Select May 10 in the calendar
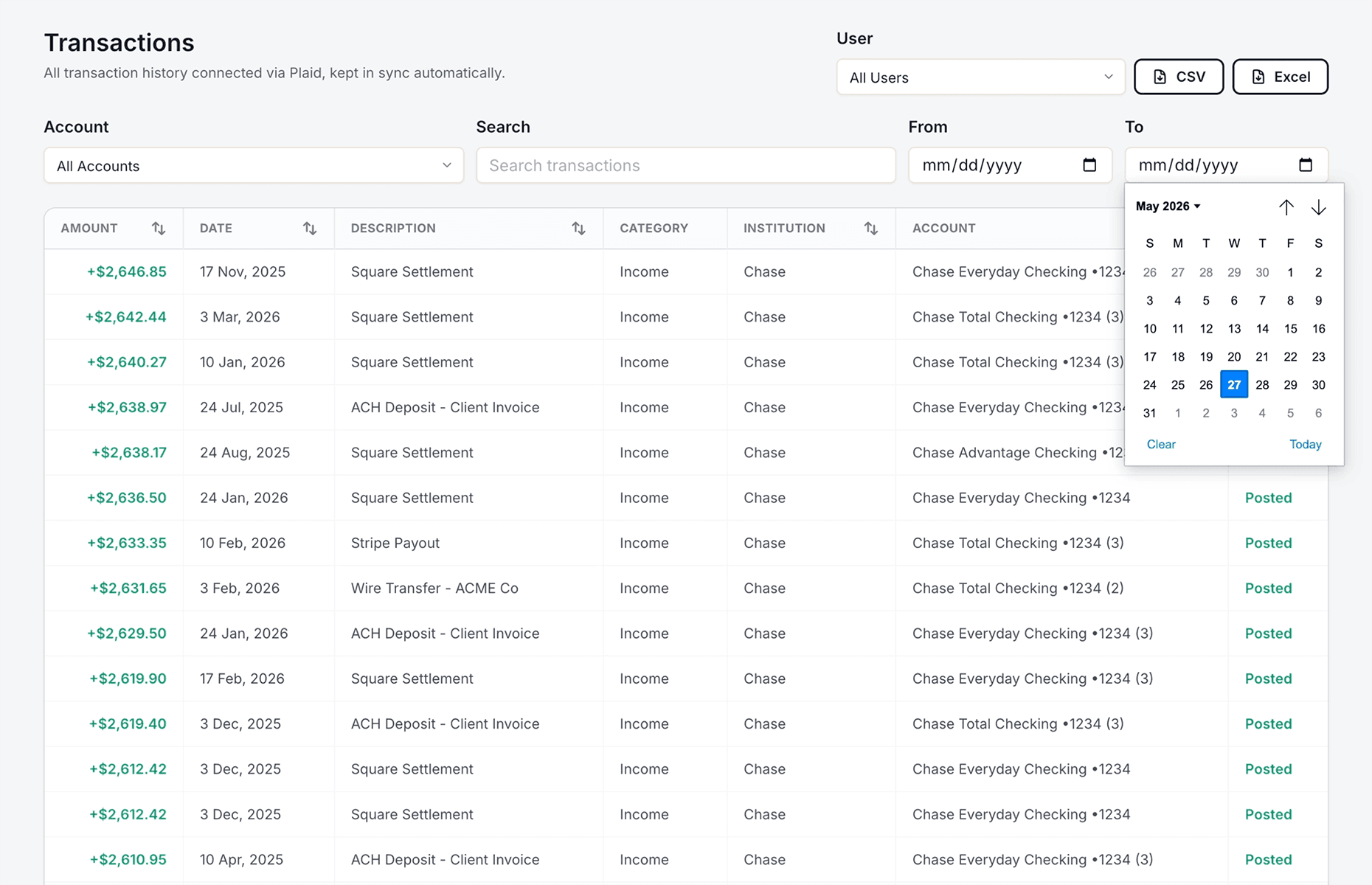The image size is (1372, 885). pyautogui.click(x=1150, y=328)
